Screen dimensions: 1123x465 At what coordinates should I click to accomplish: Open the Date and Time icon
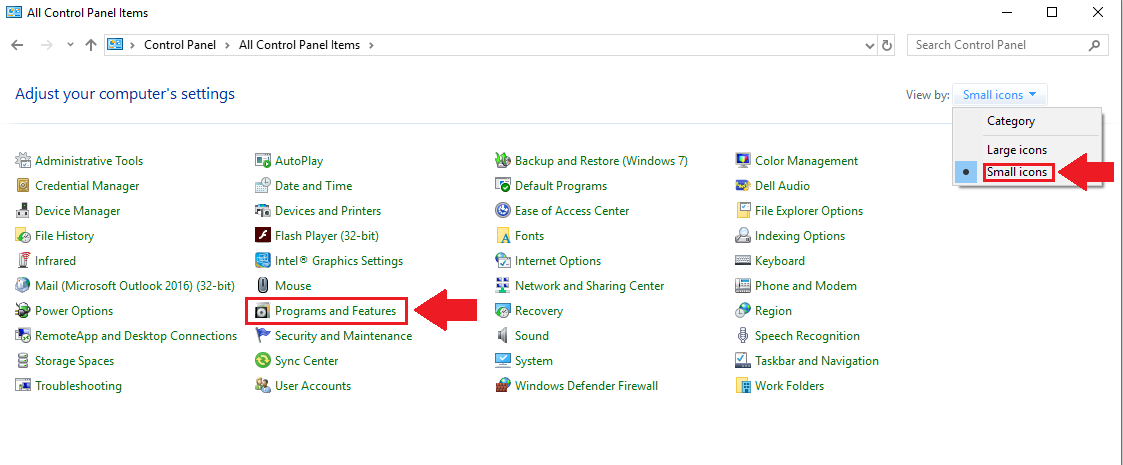coord(263,186)
